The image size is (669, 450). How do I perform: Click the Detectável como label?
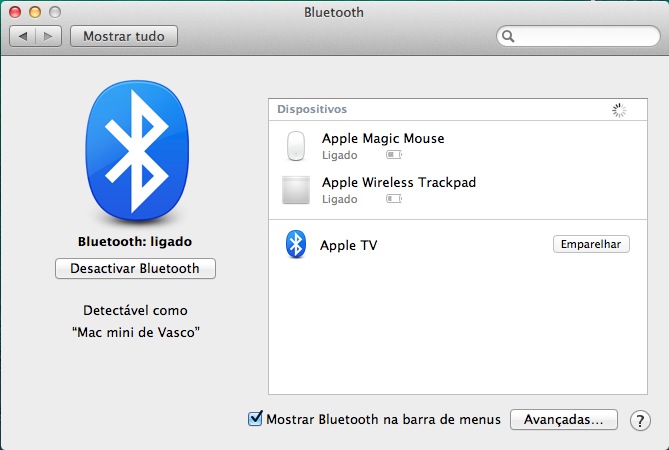135,310
